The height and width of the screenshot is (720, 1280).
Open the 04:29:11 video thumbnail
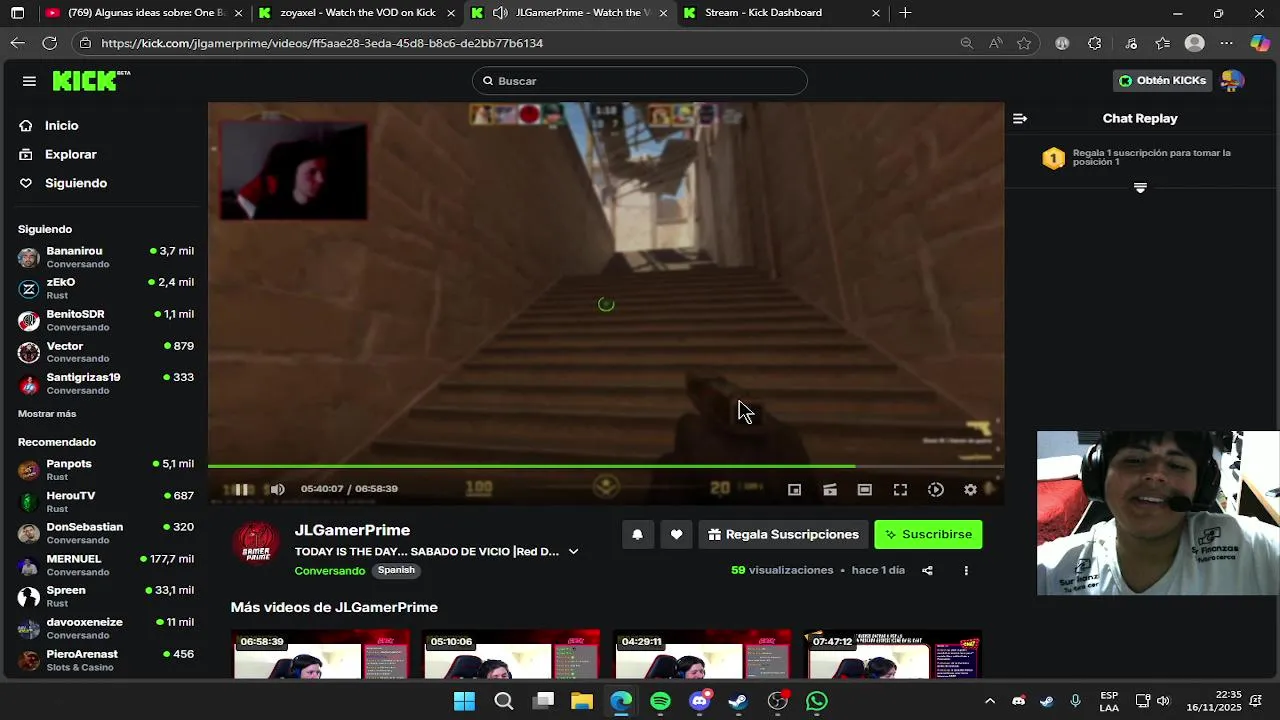[x=702, y=654]
